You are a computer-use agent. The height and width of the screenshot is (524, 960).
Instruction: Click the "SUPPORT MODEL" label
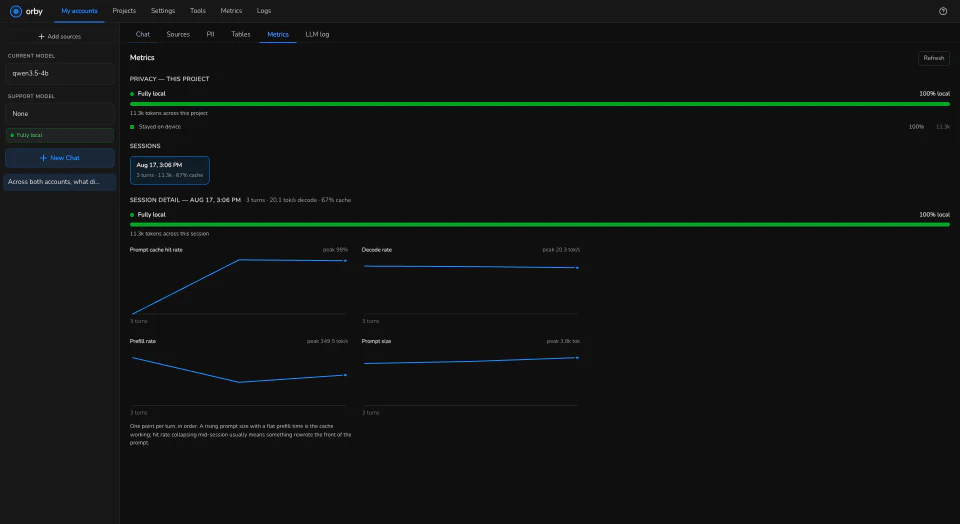point(31,96)
